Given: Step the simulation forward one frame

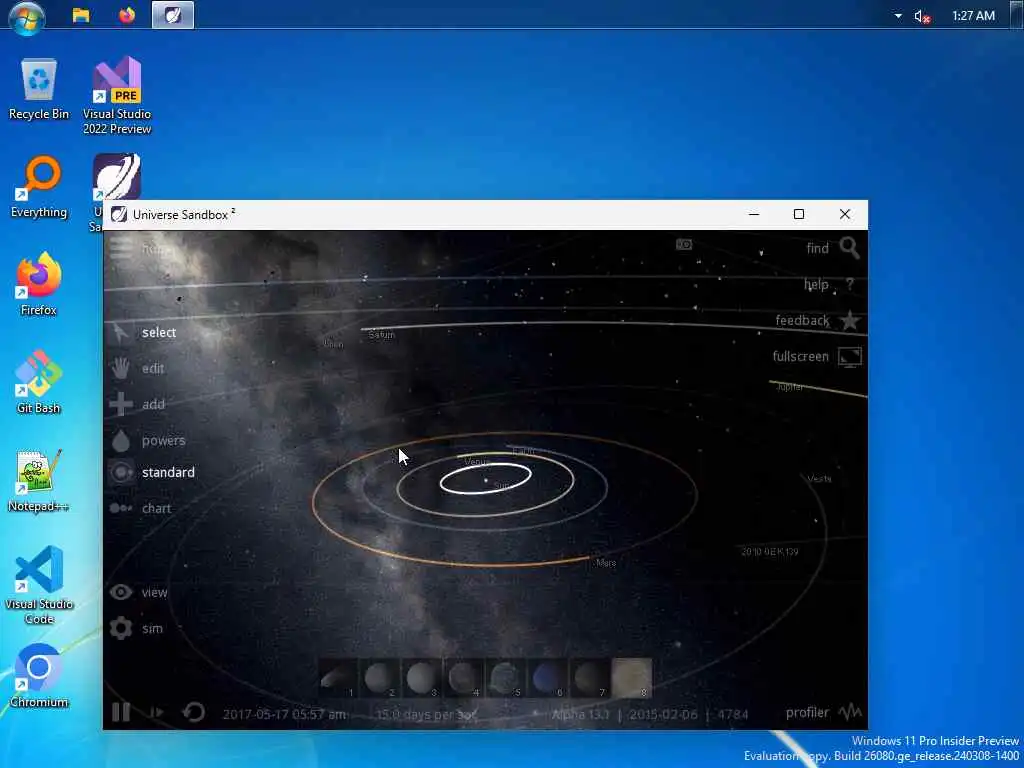Looking at the screenshot, I should point(157,712).
